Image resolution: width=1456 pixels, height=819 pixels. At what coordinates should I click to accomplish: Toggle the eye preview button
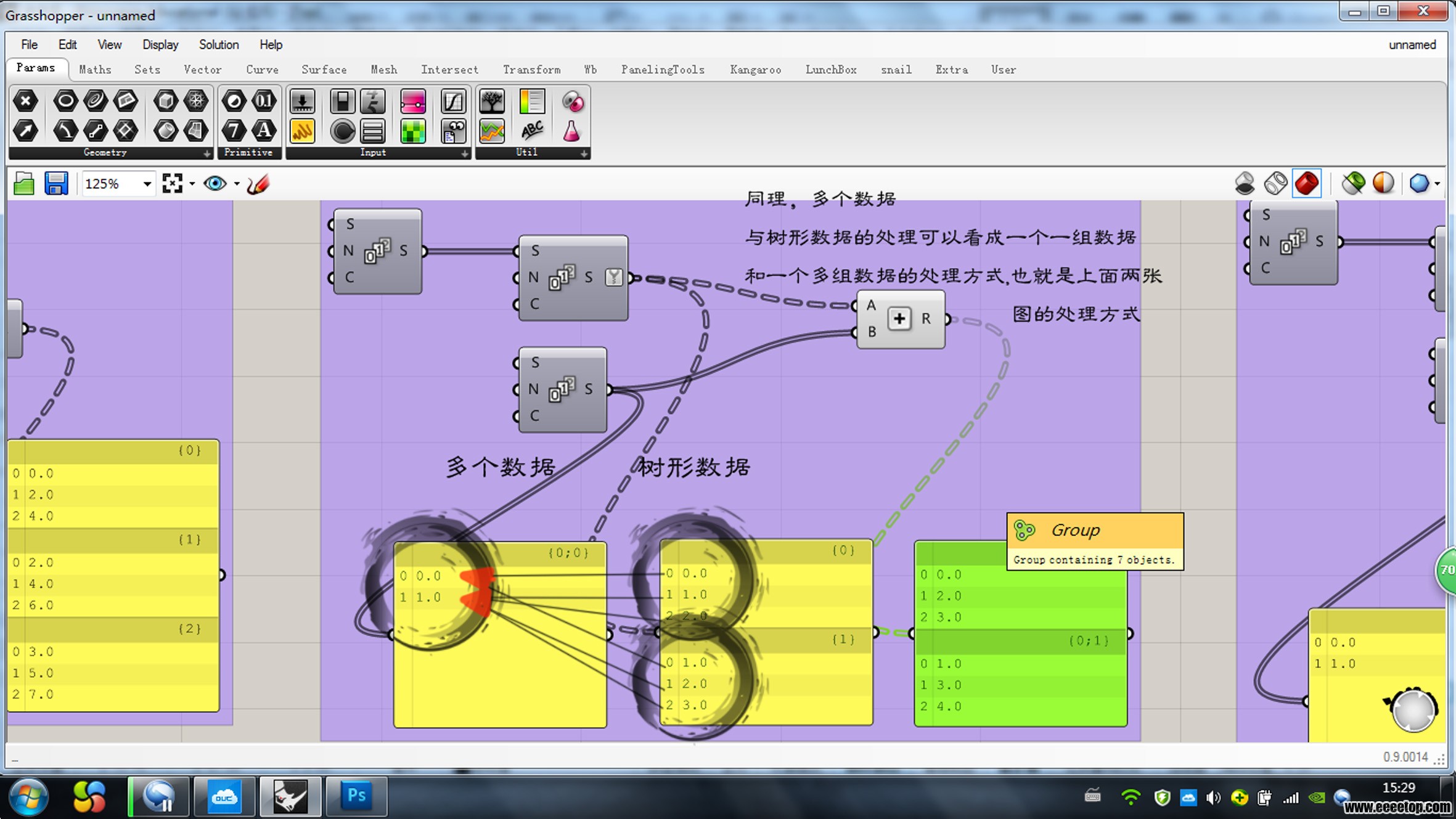215,184
